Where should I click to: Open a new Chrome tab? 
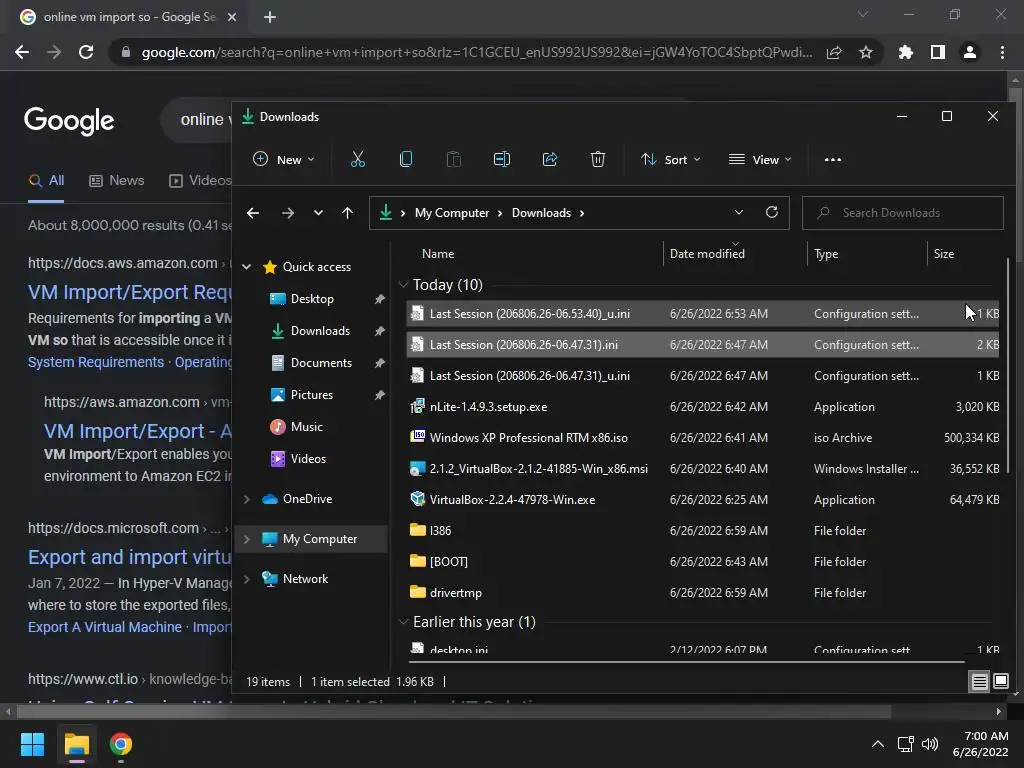point(270,17)
